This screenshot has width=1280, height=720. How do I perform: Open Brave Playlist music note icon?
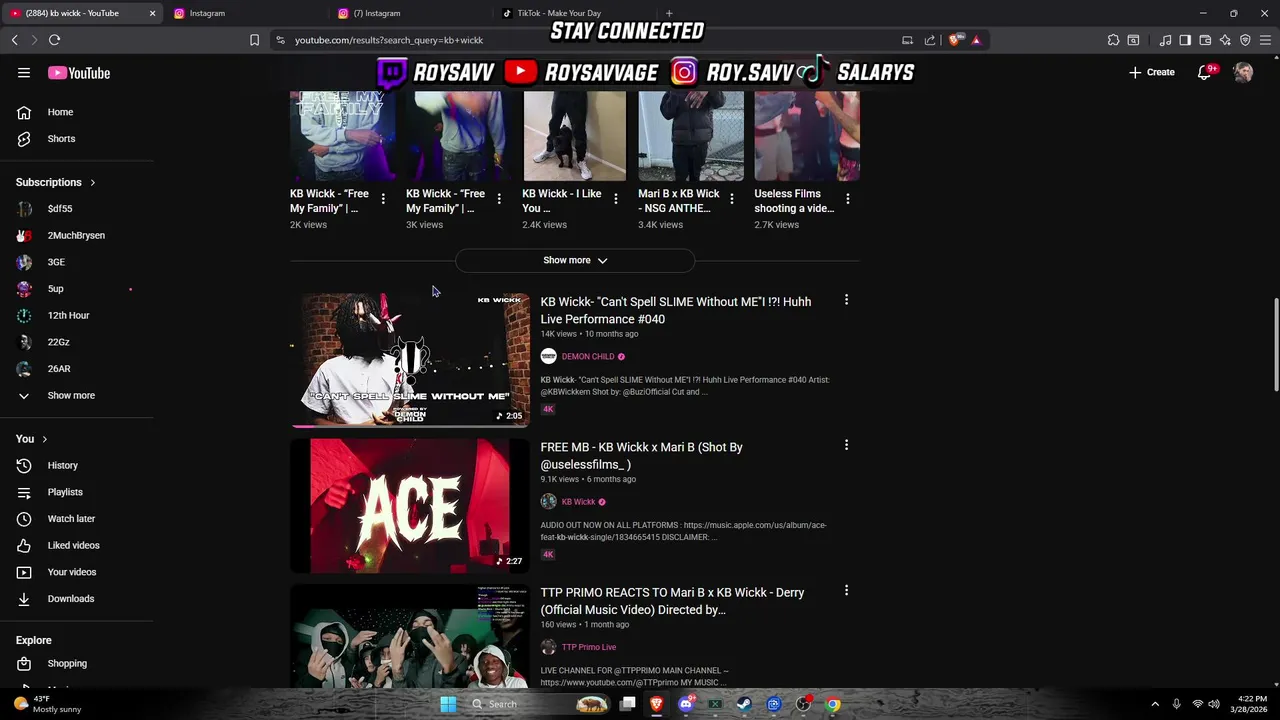point(1165,40)
